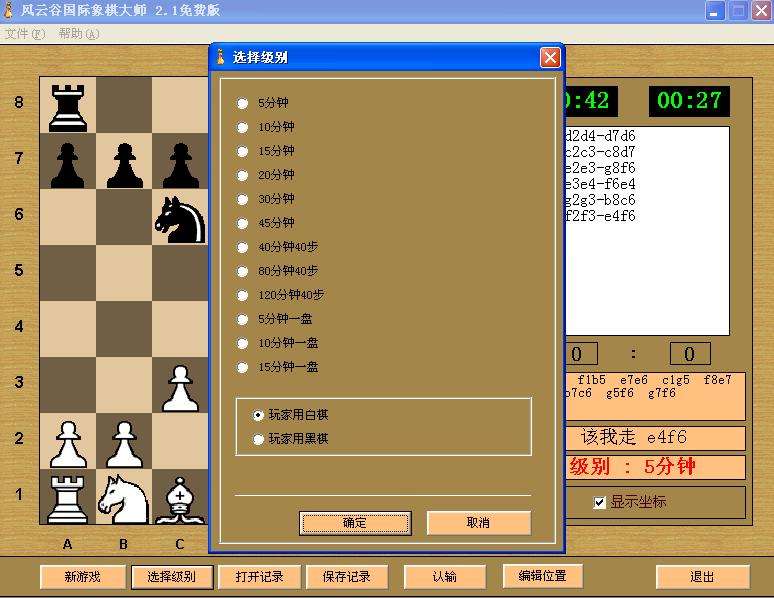Viewport: 774px width, 598px height.
Task: Click the black knight on c6
Action: (x=180, y=219)
